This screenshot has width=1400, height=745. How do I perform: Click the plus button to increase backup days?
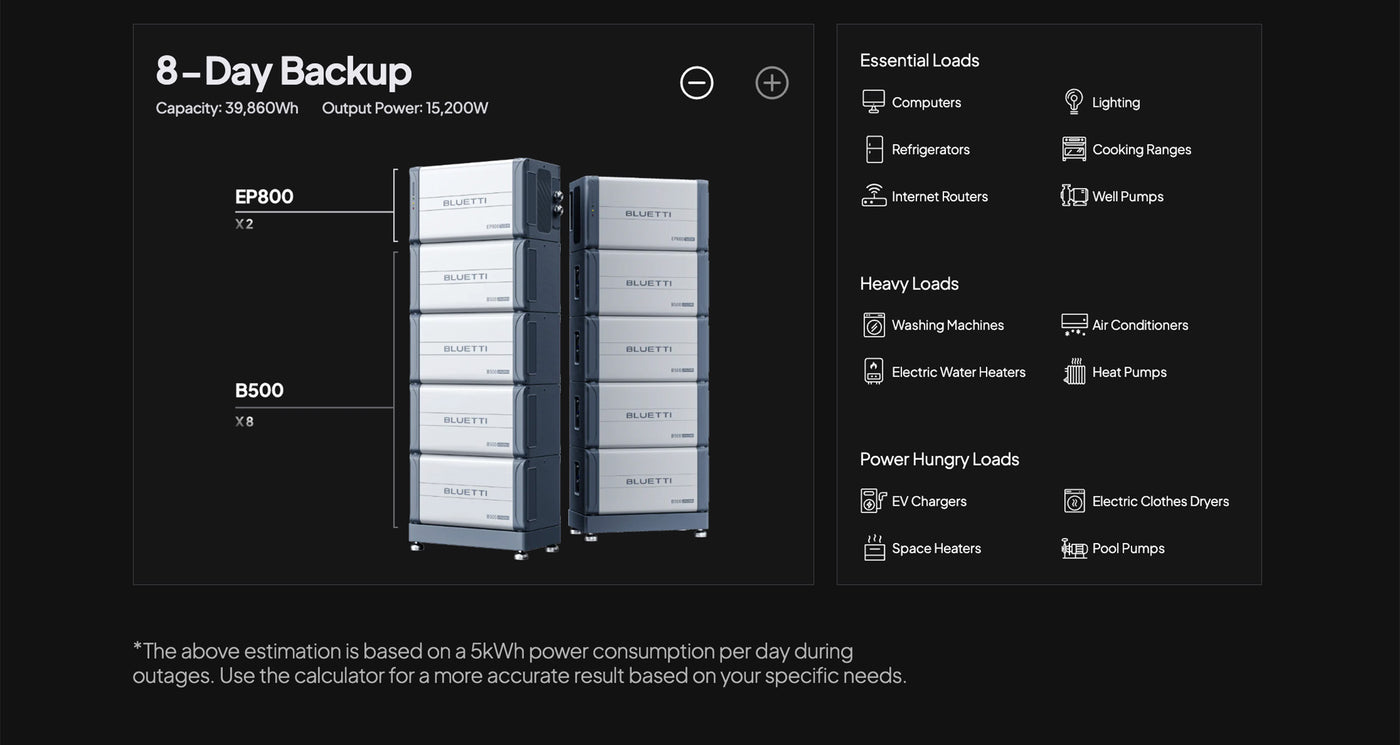click(772, 83)
